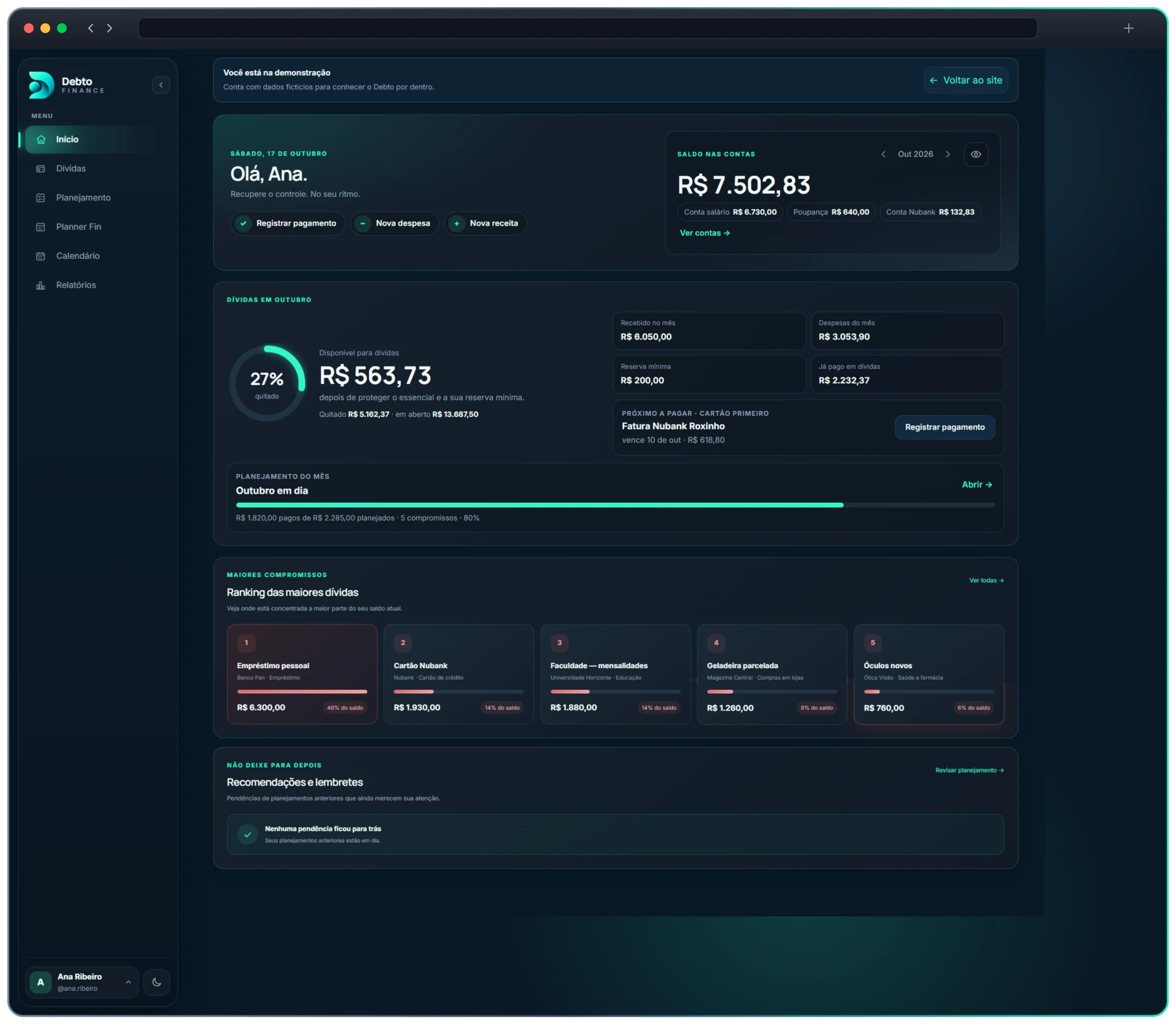Screen dimensions: 1176x1024
Task: Go to previous month before Out 2026
Action: [x=883, y=154]
